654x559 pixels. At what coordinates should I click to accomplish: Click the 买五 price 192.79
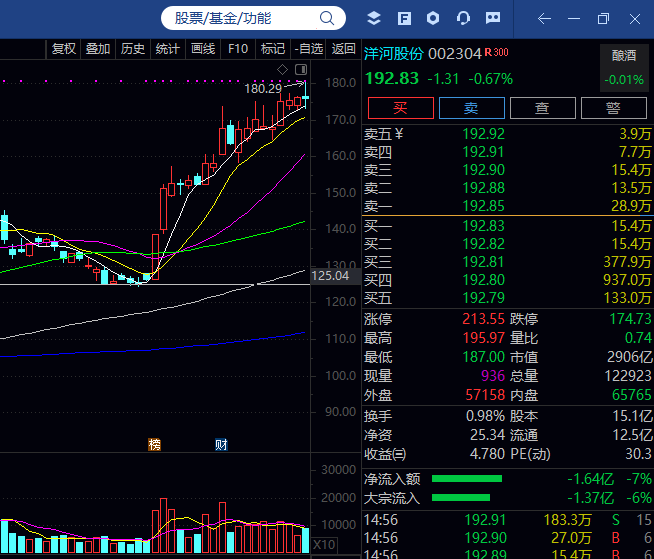[x=483, y=297]
